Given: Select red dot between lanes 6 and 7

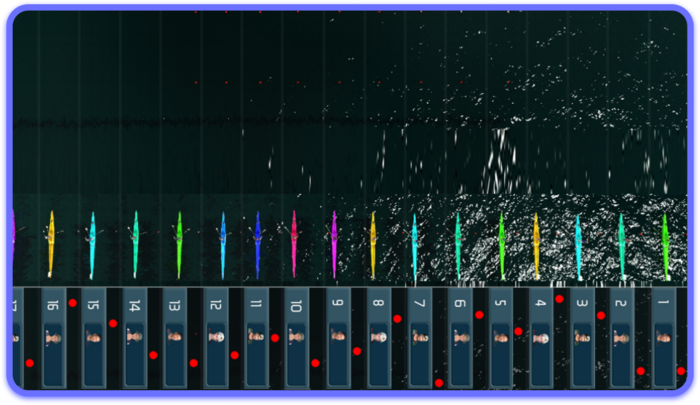Looking at the screenshot, I should tap(439, 382).
